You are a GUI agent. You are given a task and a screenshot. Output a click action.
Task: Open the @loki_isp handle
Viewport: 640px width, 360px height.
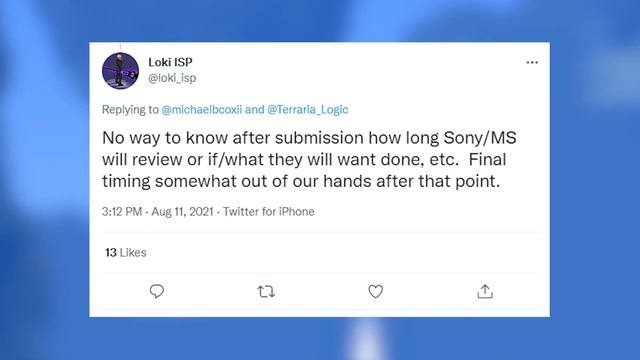click(x=172, y=78)
